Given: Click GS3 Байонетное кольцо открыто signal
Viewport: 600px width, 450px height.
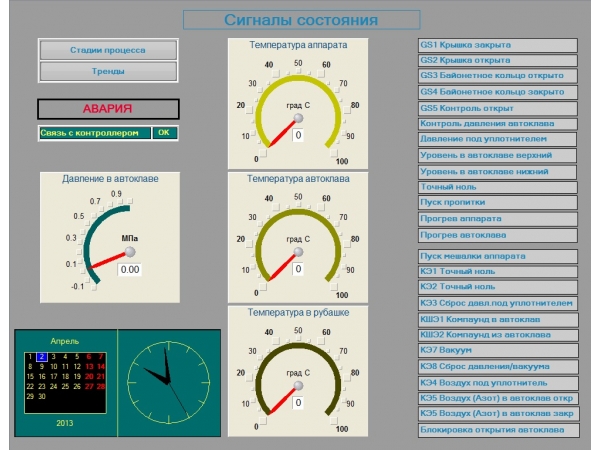Looking at the screenshot, I should [498, 76].
